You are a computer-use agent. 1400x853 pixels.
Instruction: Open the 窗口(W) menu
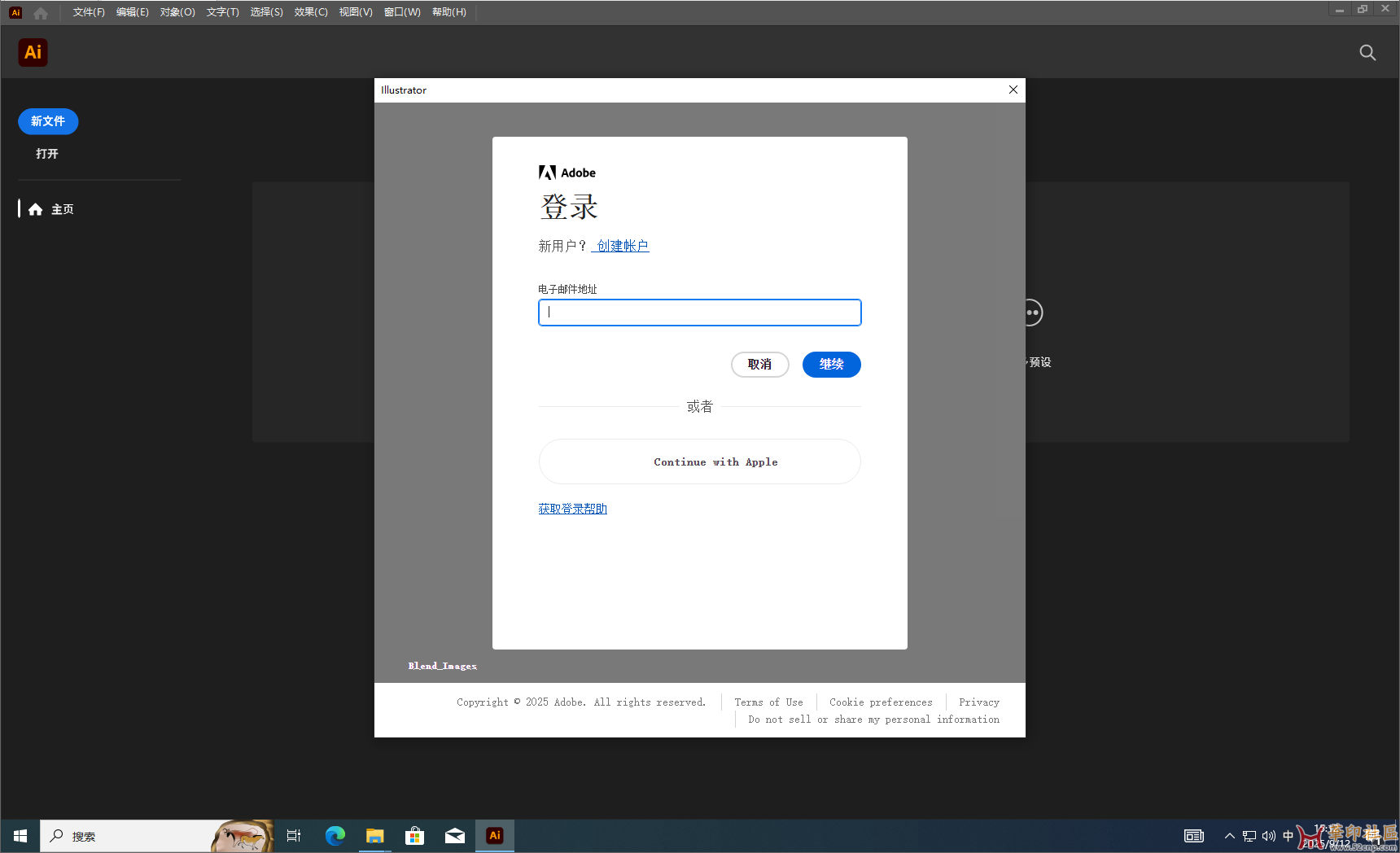pyautogui.click(x=402, y=12)
